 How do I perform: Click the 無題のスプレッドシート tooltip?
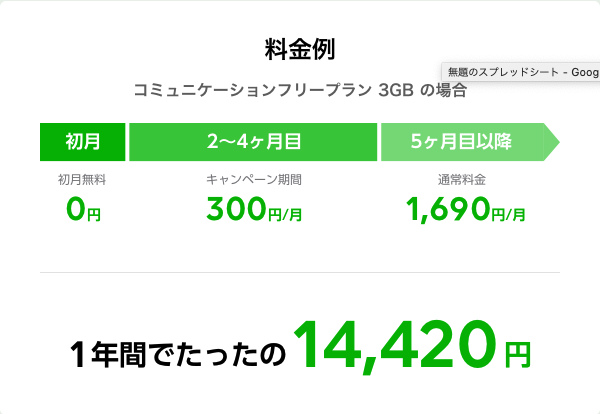(x=521, y=72)
